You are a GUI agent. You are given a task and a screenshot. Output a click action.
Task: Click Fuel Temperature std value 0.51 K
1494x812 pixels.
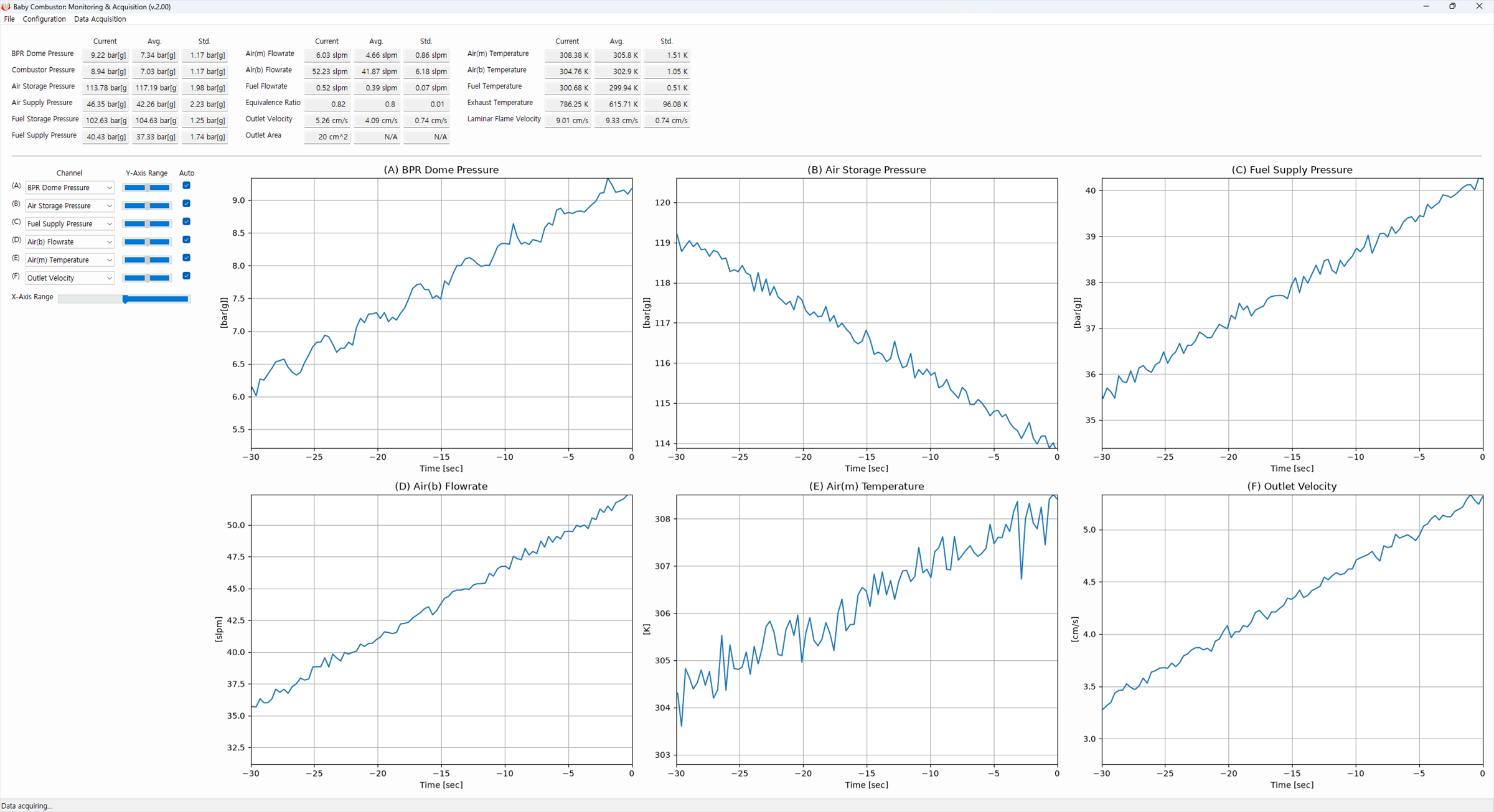pos(667,88)
